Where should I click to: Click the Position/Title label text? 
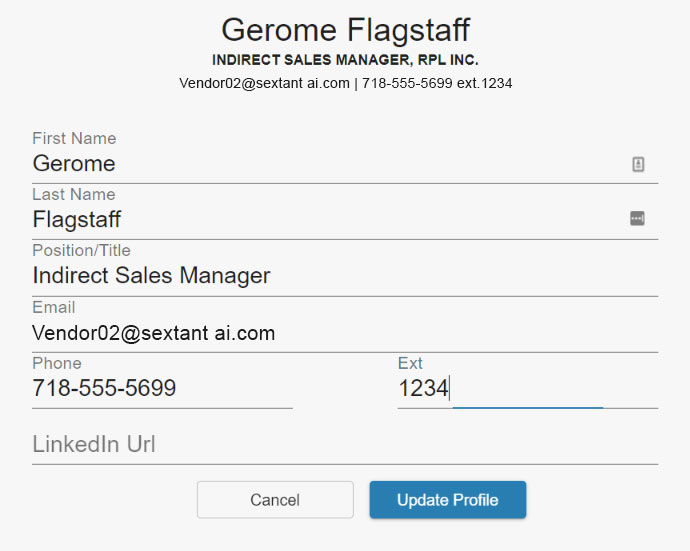81,250
